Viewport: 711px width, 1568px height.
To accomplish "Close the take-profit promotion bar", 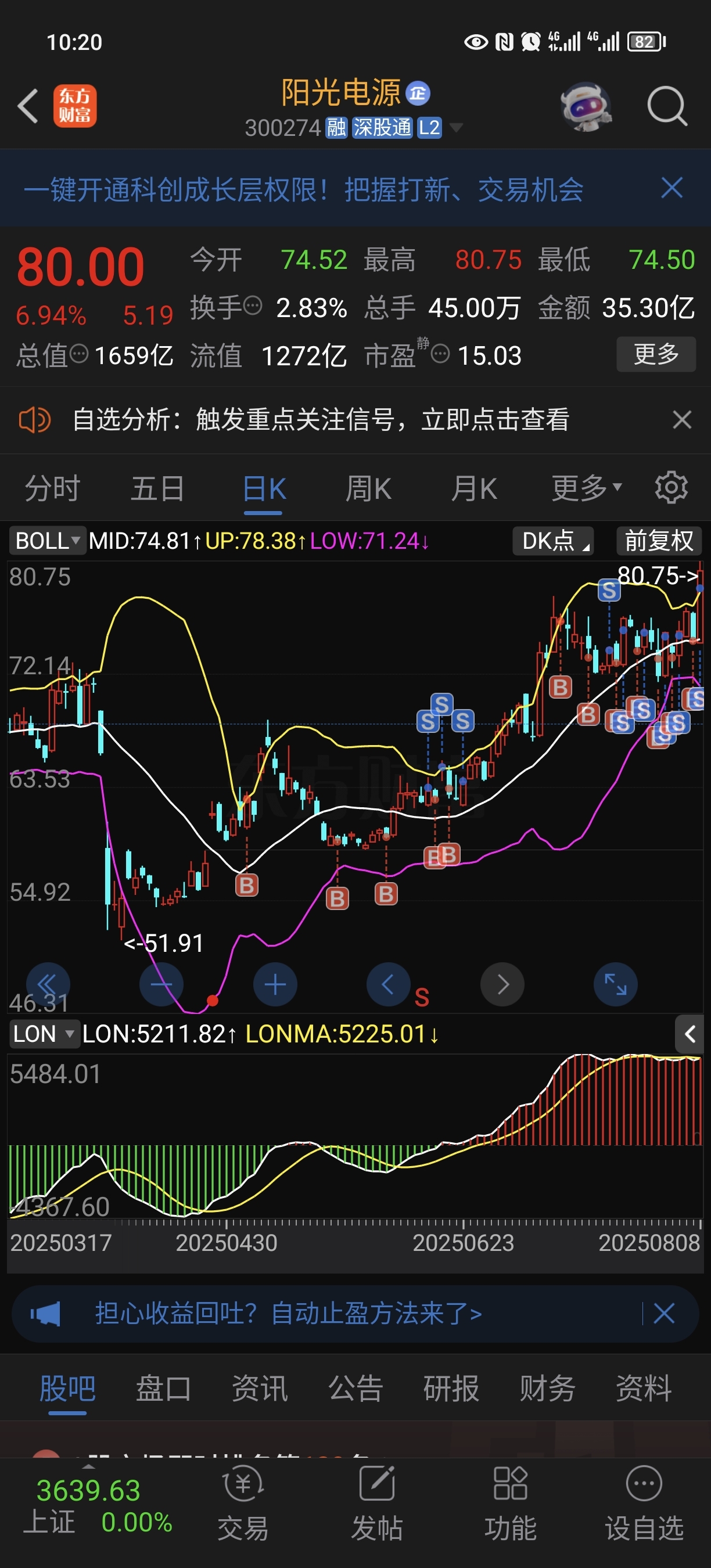I will coord(663,1314).
